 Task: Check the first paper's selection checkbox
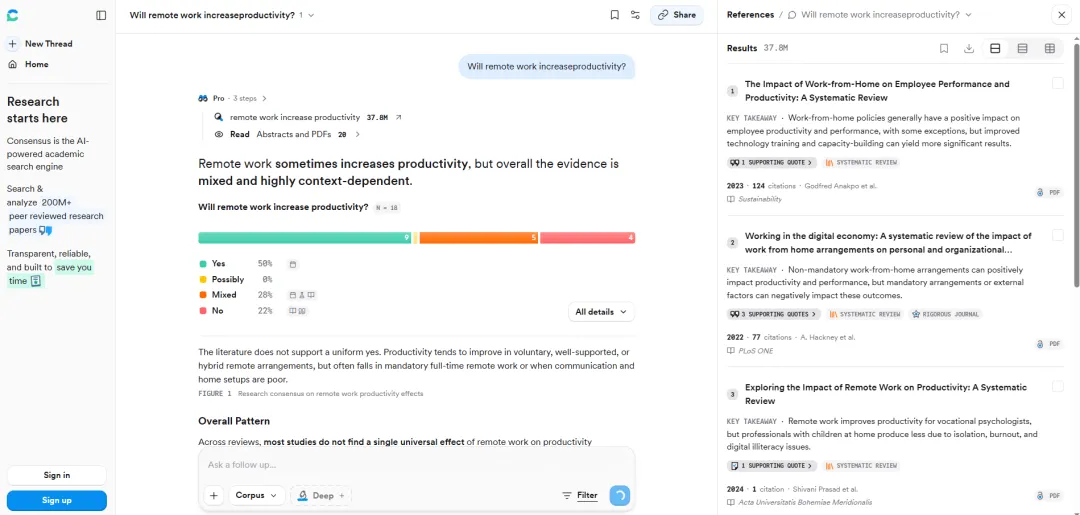(x=1057, y=83)
